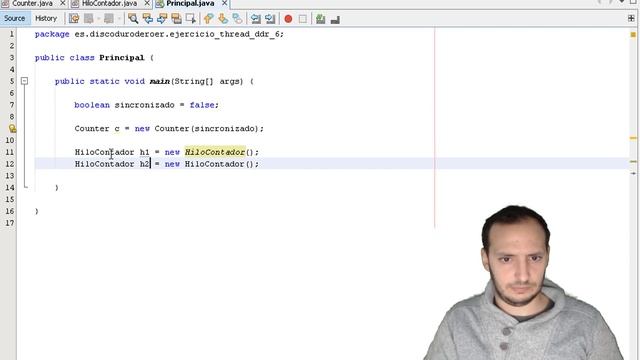Viewport: 640px width, 360px height.
Task: Toggle Highlight Search icon
Action: pos(176,19)
